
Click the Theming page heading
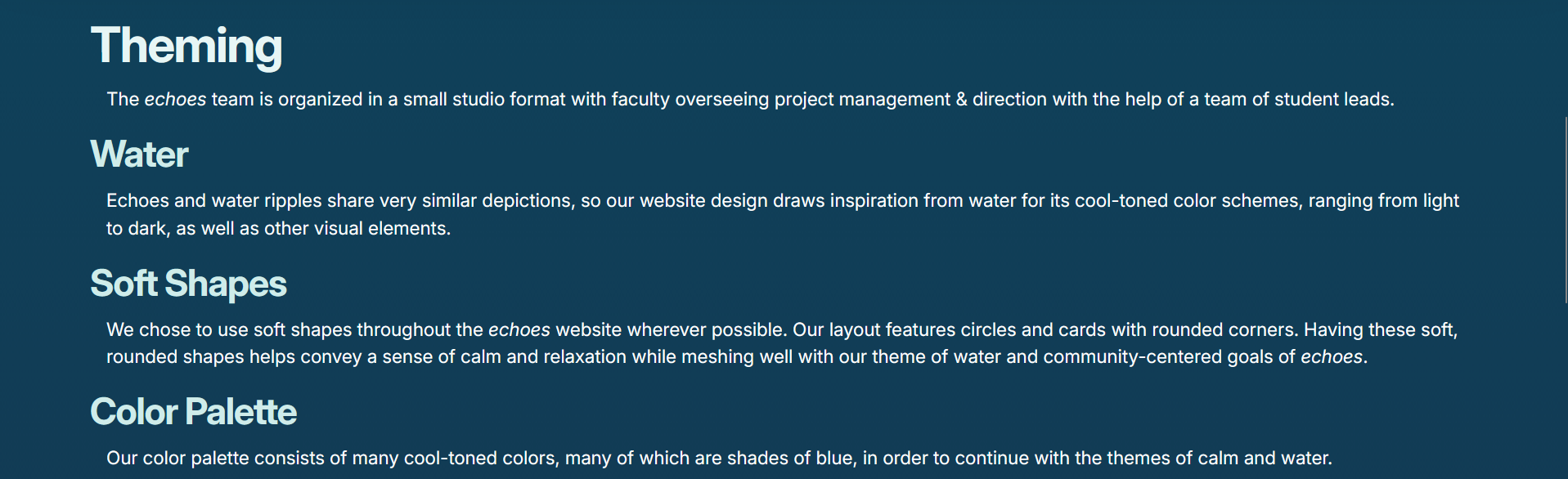pos(186,46)
